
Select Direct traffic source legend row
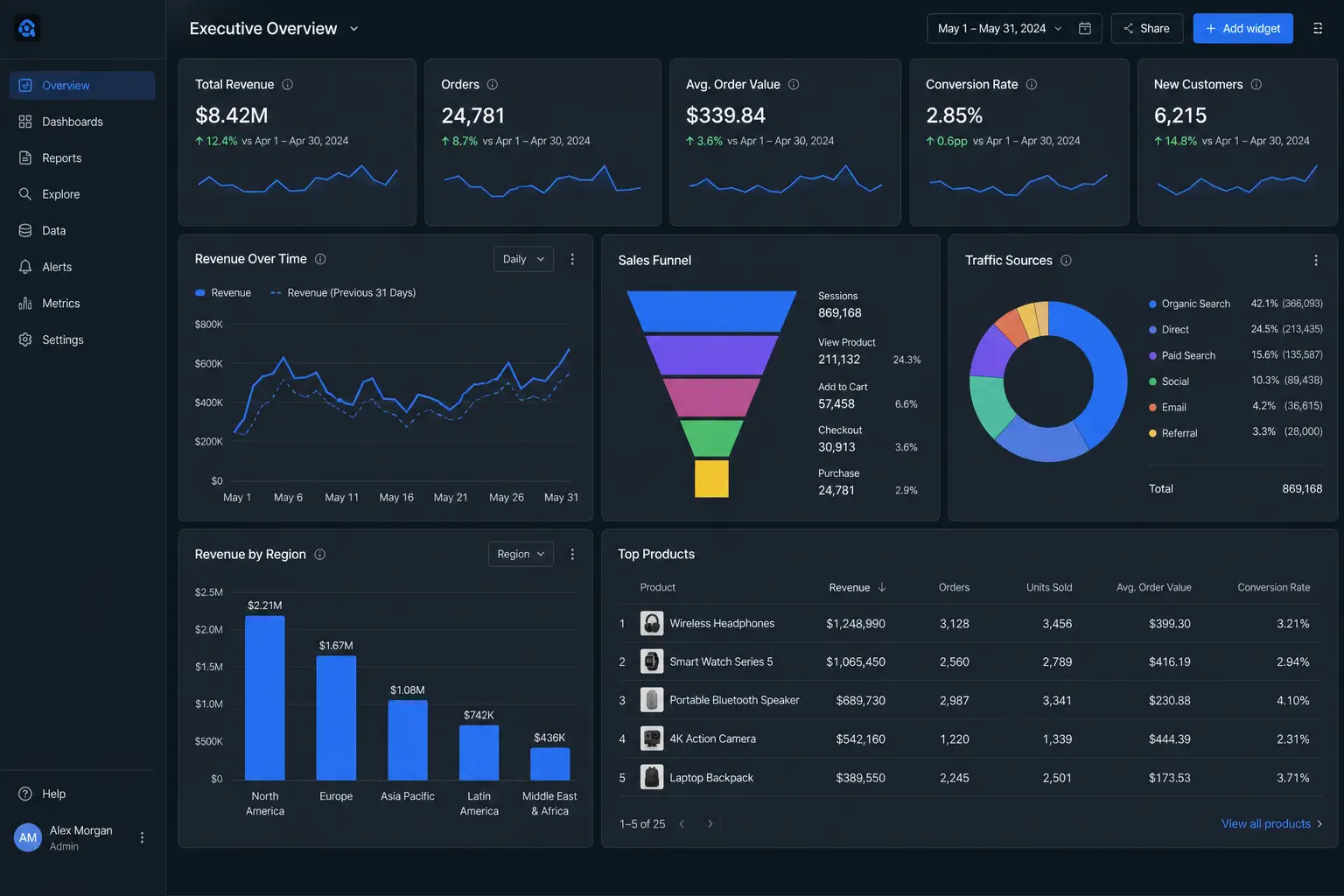pos(1235,330)
